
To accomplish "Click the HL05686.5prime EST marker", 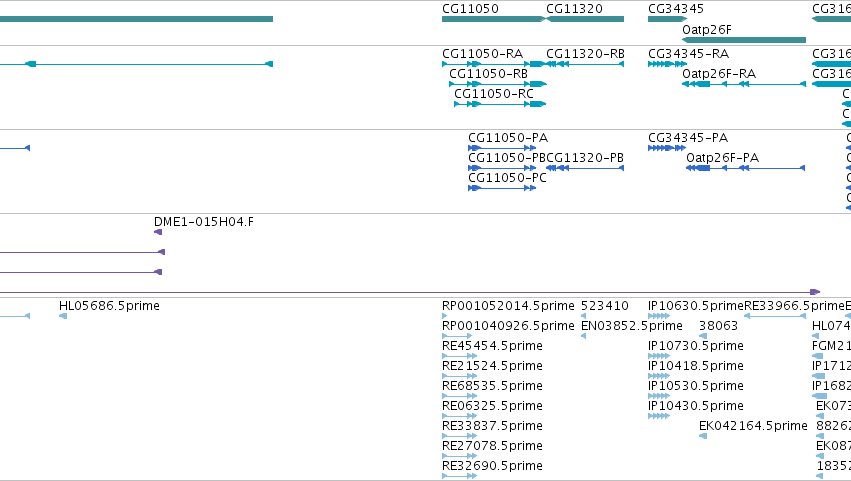I will tap(63, 316).
